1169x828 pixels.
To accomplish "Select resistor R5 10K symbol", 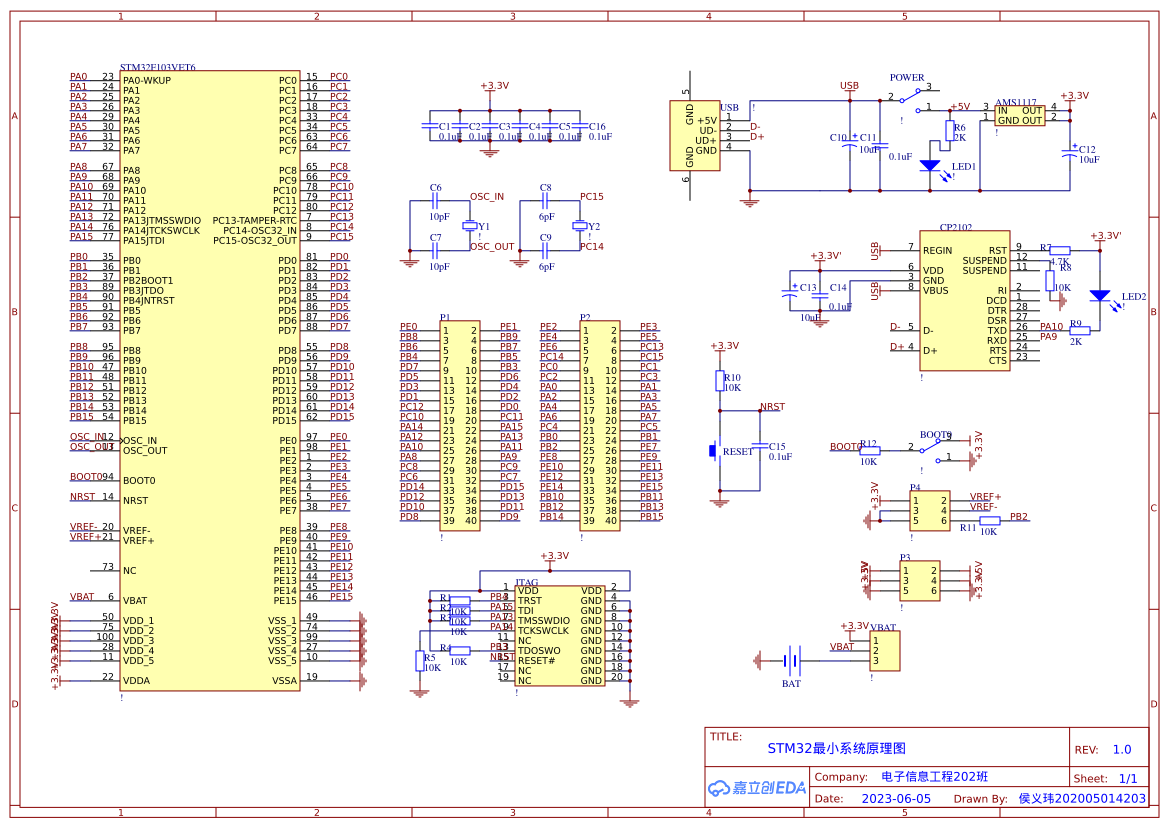I will (420, 660).
